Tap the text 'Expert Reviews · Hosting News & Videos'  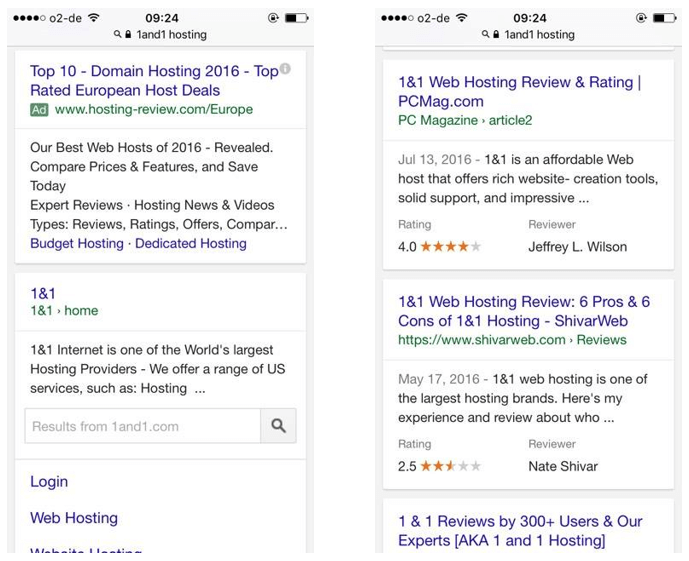(x=152, y=205)
